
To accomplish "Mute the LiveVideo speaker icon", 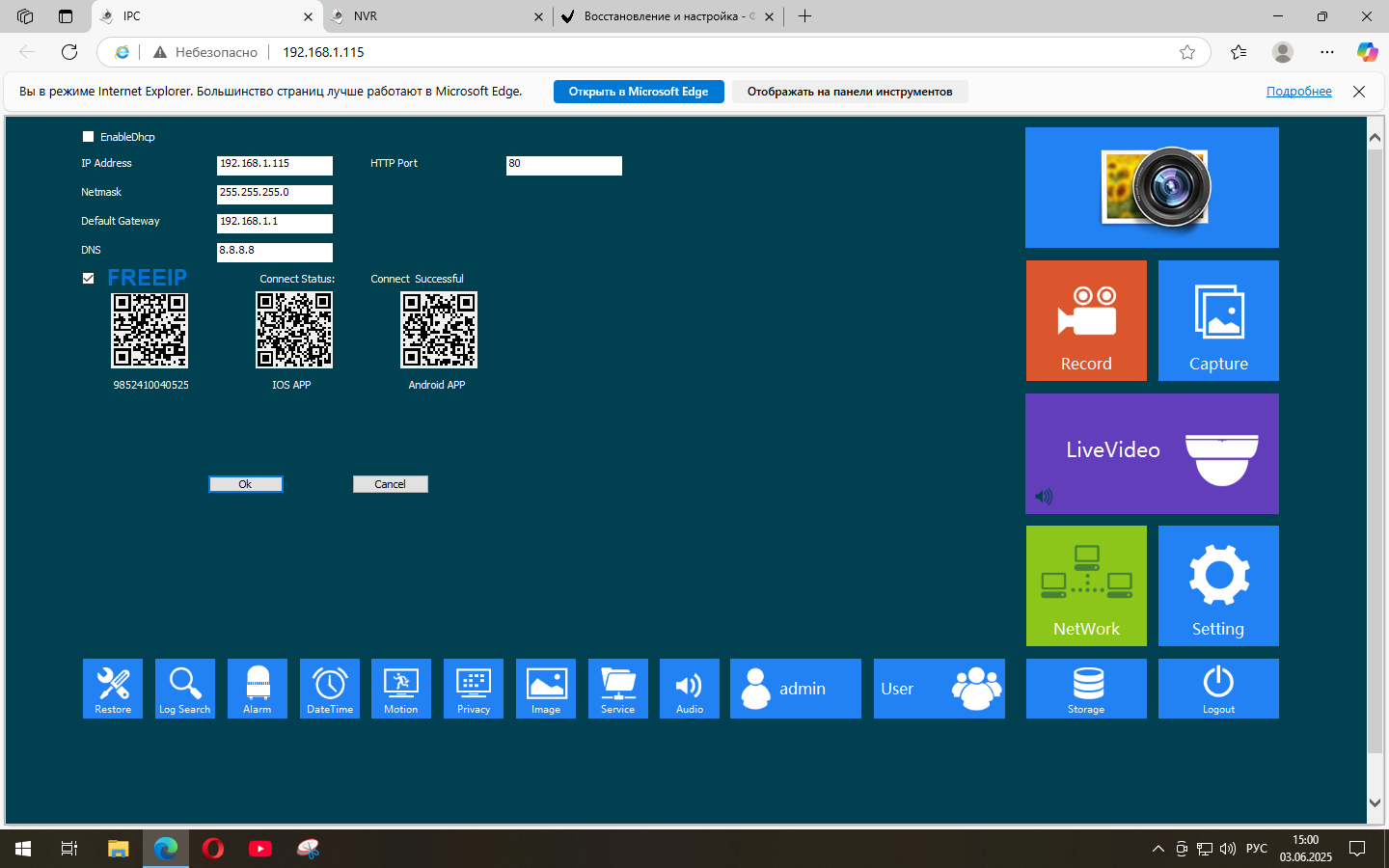I will pos(1044,497).
